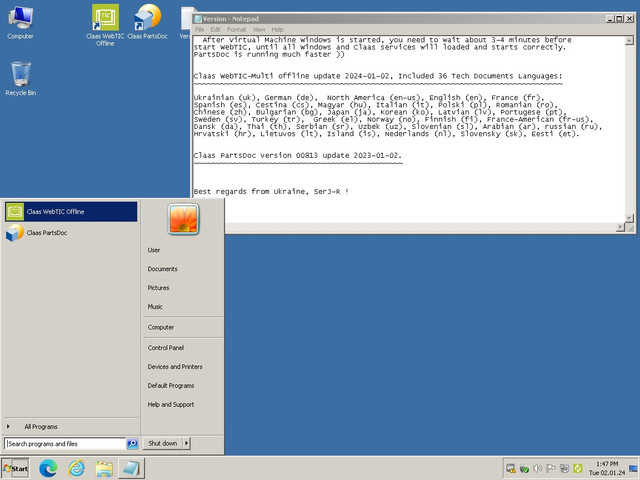Open Internet Explorer from taskbar
The image size is (640, 480).
[76, 468]
